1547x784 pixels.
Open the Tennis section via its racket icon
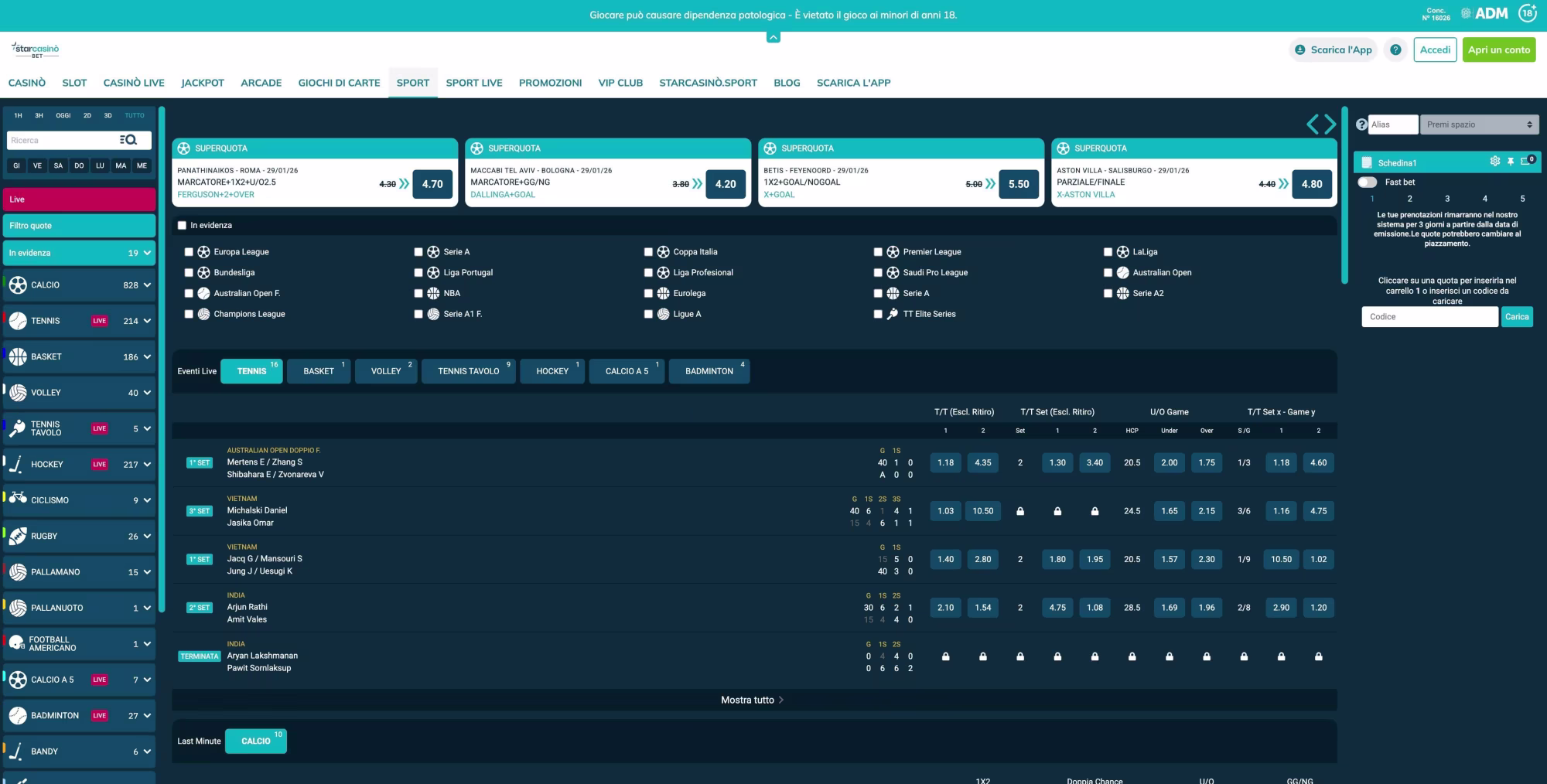pos(17,321)
